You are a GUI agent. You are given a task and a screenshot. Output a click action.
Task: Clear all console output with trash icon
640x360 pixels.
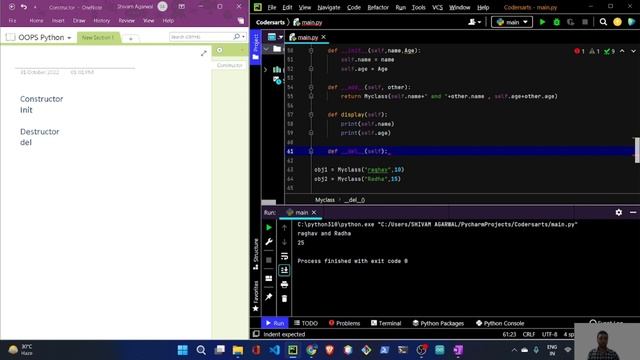284,298
